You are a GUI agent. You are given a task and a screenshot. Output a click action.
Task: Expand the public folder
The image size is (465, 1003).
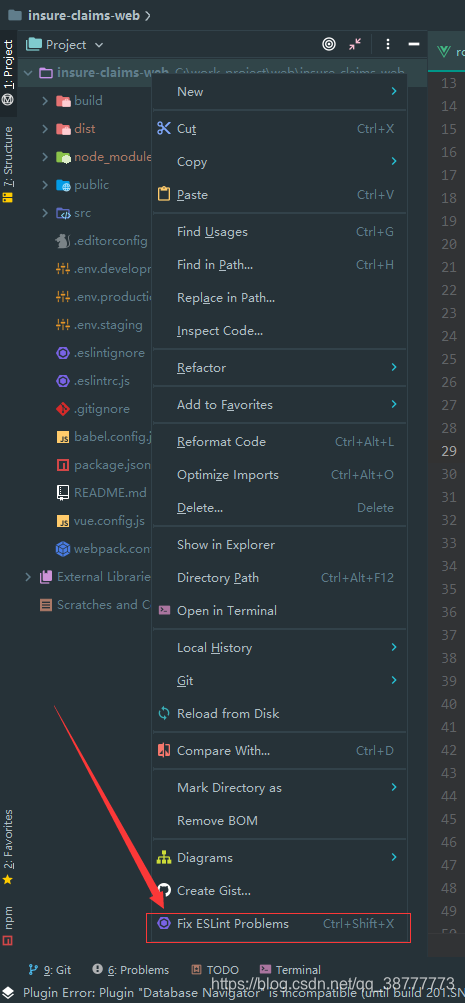pos(45,185)
